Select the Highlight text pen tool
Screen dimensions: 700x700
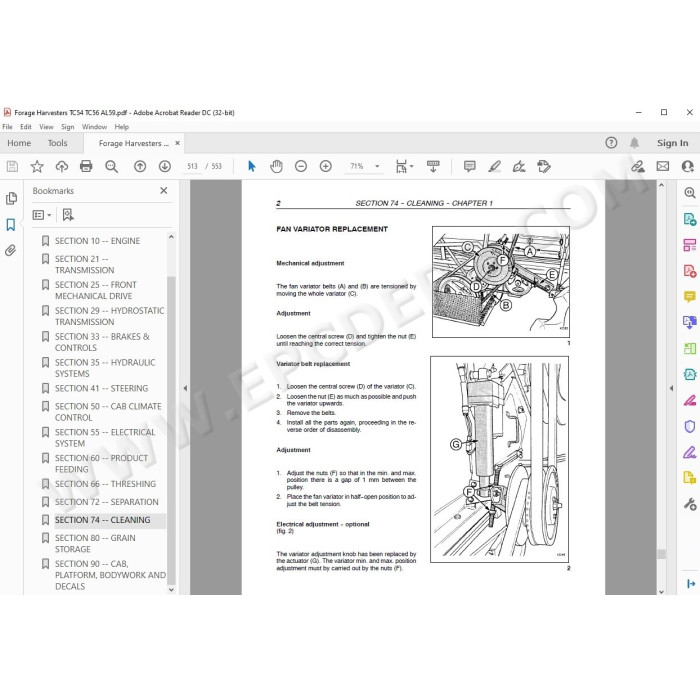coord(494,167)
